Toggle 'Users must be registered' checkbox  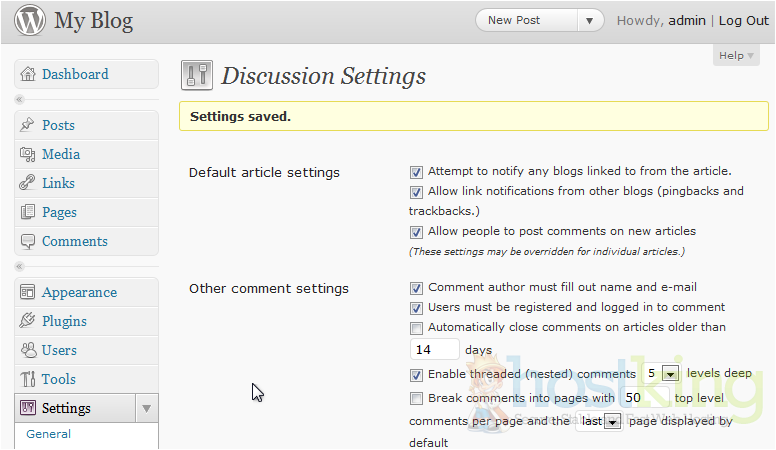(416, 308)
